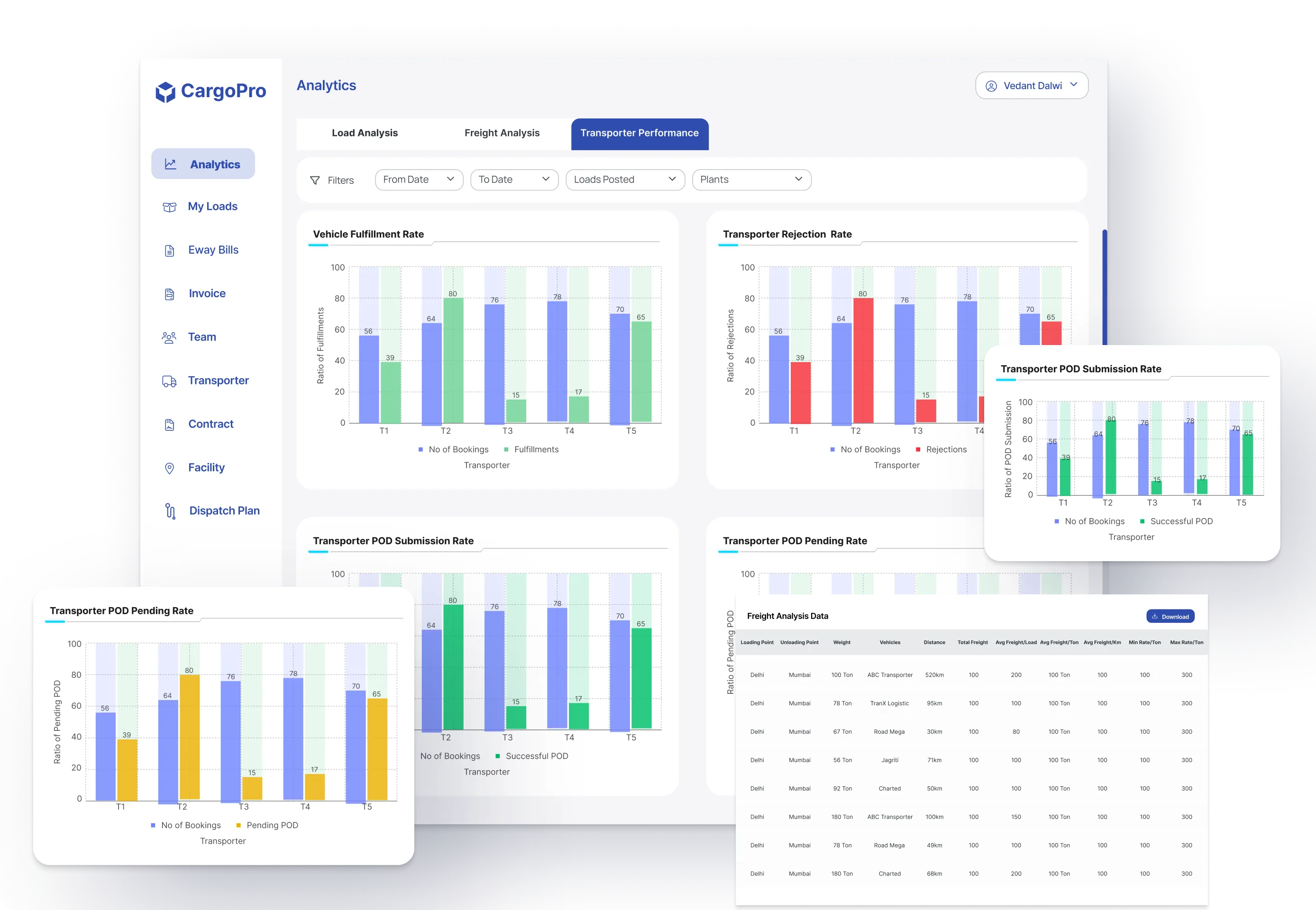Click the Dispatch Plan route icon
1316x910 pixels.
(x=170, y=511)
